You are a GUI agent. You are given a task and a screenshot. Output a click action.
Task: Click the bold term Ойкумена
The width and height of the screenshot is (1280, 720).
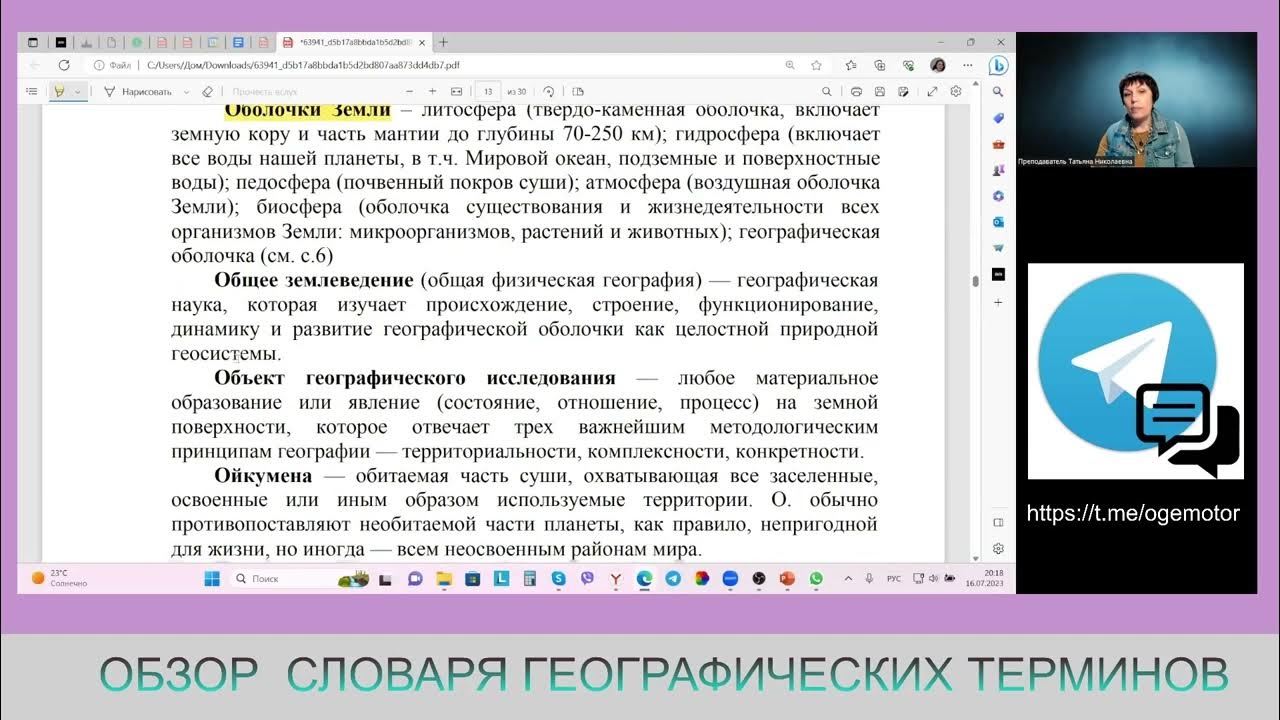[263, 476]
